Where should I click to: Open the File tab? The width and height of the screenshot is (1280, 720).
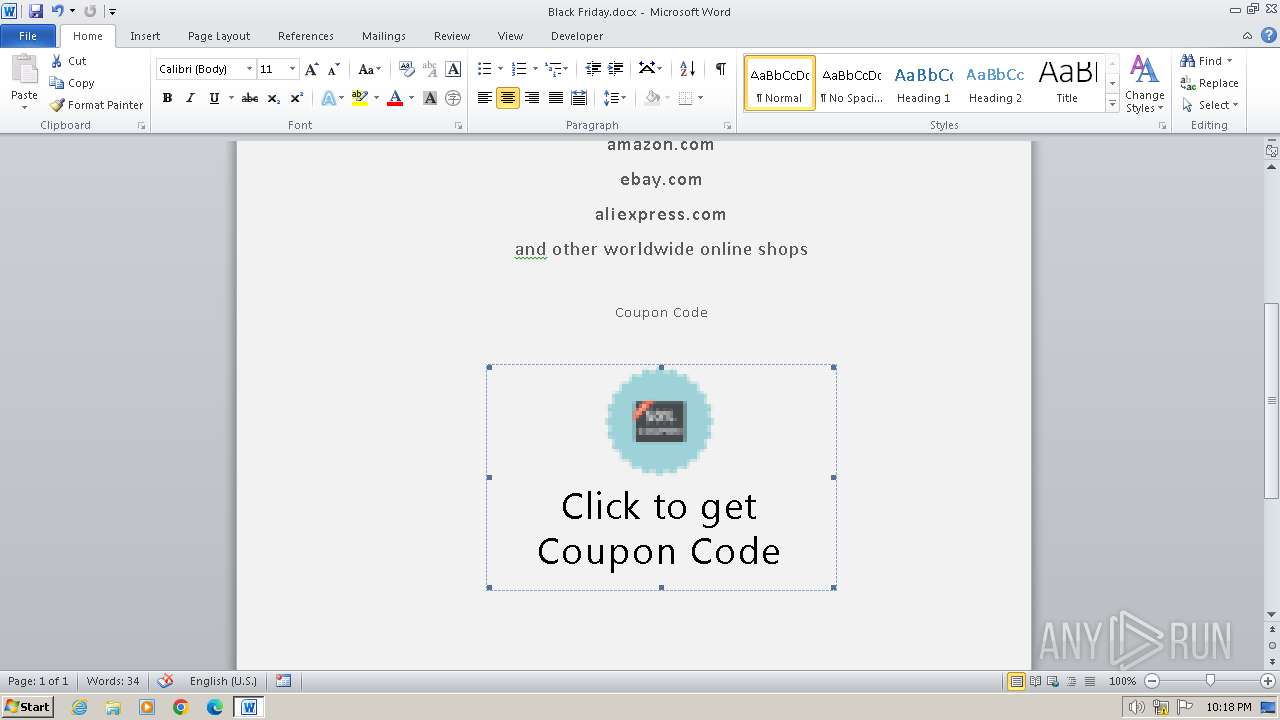pyautogui.click(x=28, y=36)
